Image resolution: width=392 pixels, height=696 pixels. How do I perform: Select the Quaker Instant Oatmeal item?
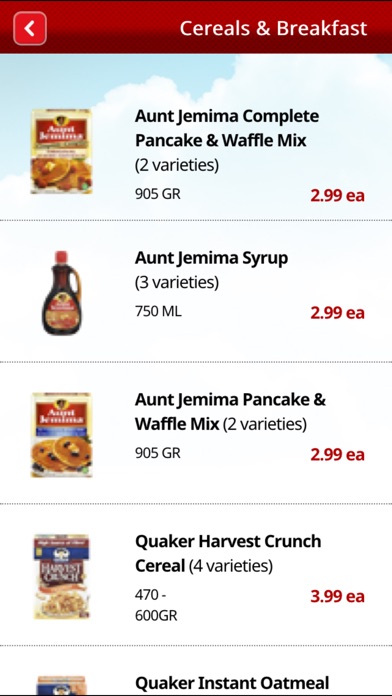click(x=196, y=671)
